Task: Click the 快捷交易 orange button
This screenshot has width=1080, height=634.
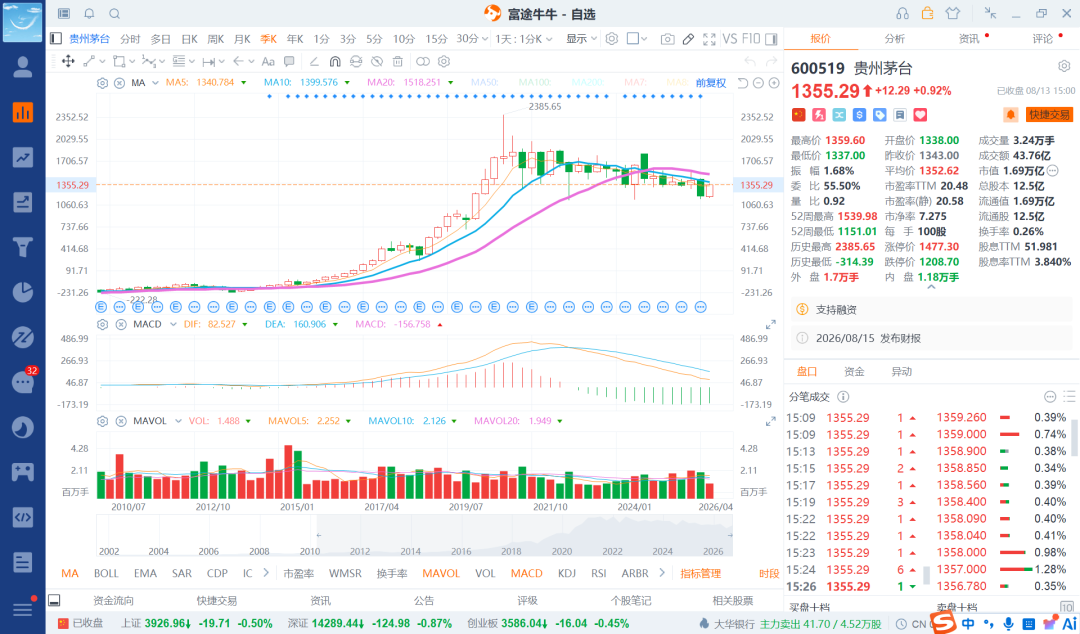Action: click(x=1049, y=114)
